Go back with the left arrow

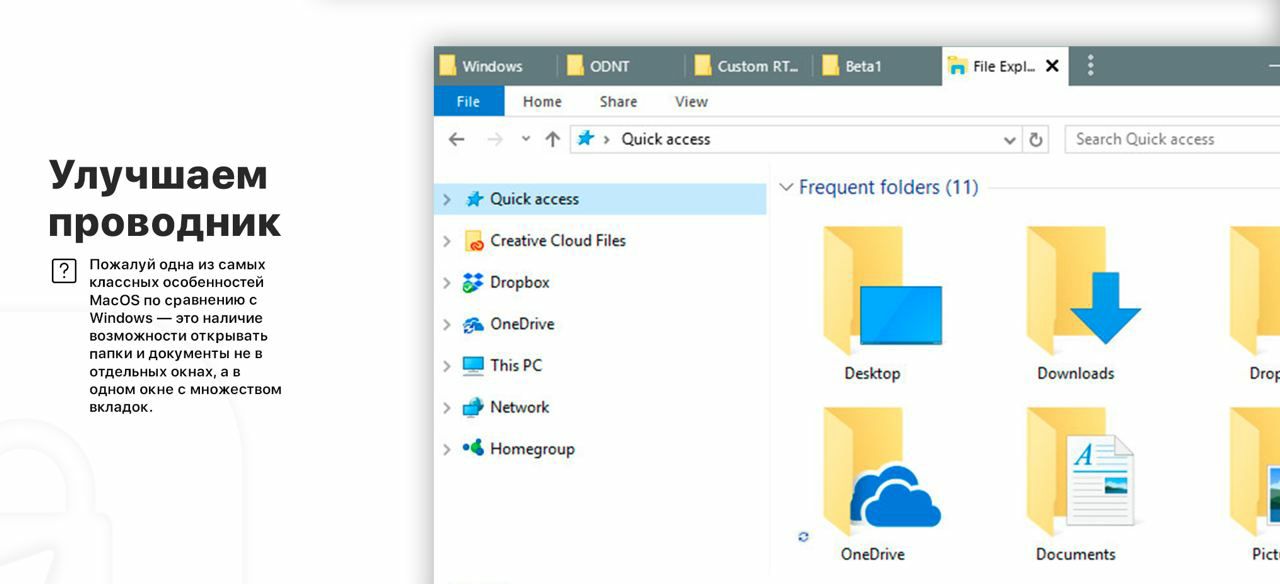click(457, 139)
